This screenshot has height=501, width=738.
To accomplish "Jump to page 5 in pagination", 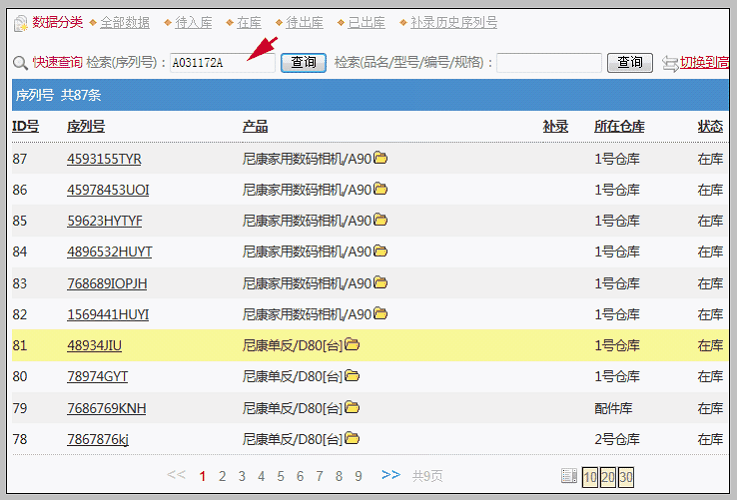I will pyautogui.click(x=281, y=476).
